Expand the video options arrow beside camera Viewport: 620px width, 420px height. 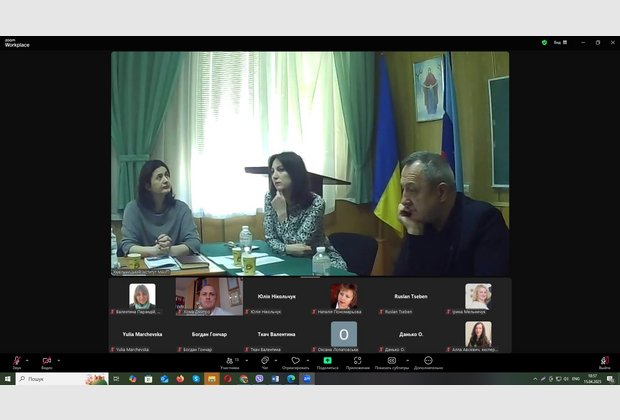click(59, 359)
